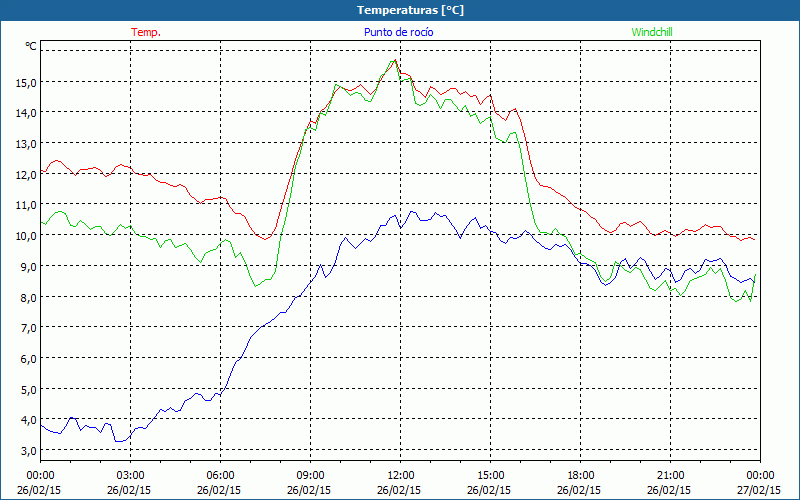Click the 15:00 time axis label
Viewport: 800px width, 500px height.
coord(490,476)
